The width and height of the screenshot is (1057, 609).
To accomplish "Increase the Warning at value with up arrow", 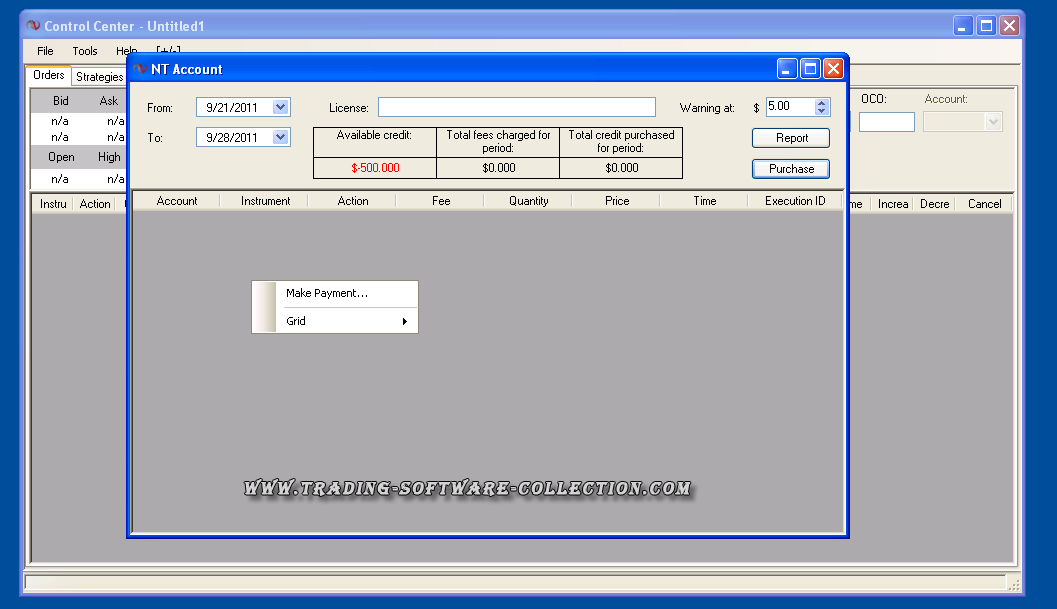I will (822, 102).
